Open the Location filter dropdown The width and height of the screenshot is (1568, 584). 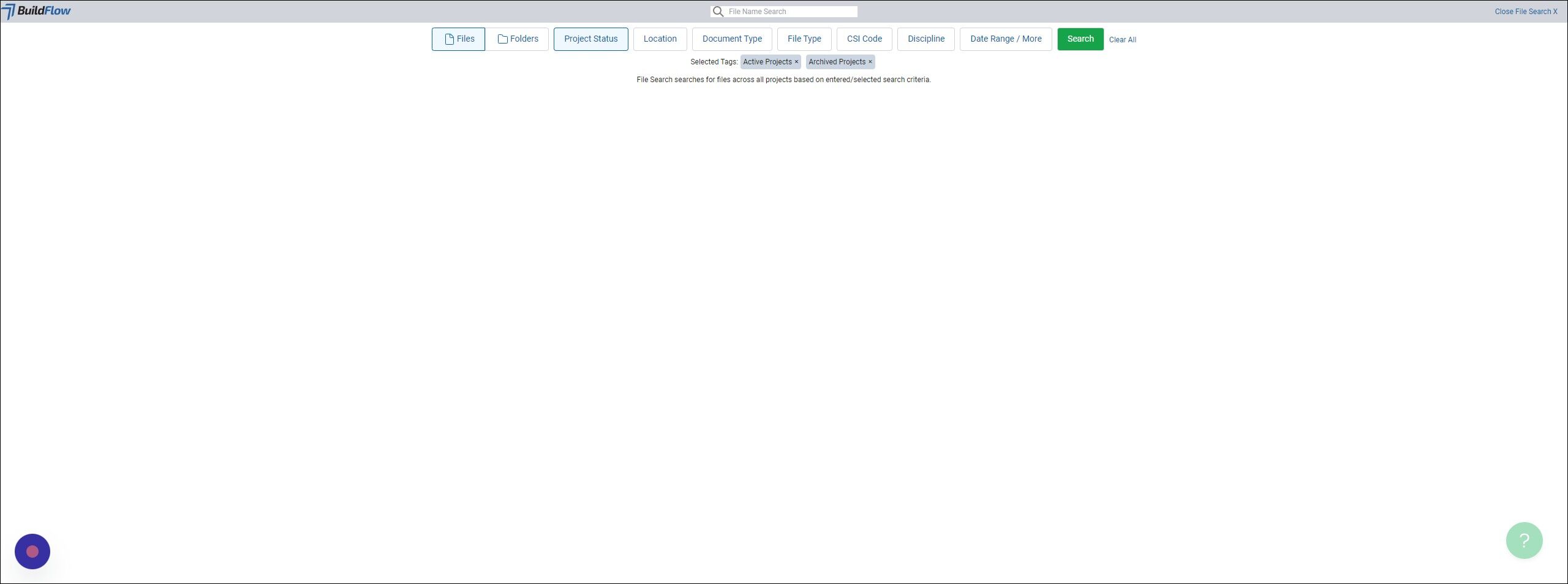pyautogui.click(x=660, y=39)
